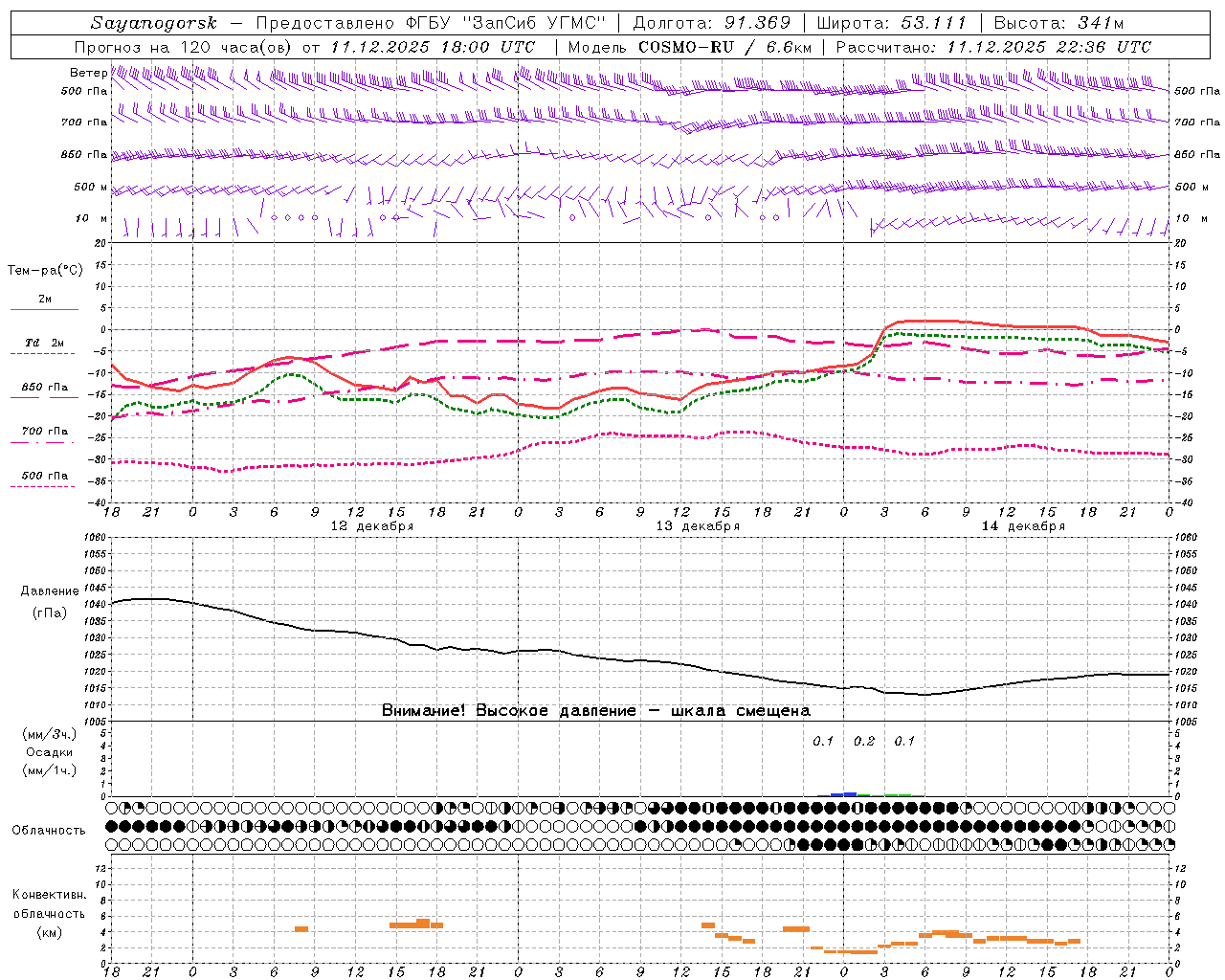This screenshot has height=980, width=1225.
Task: Click the 13 декабря date label
Action: click(698, 526)
